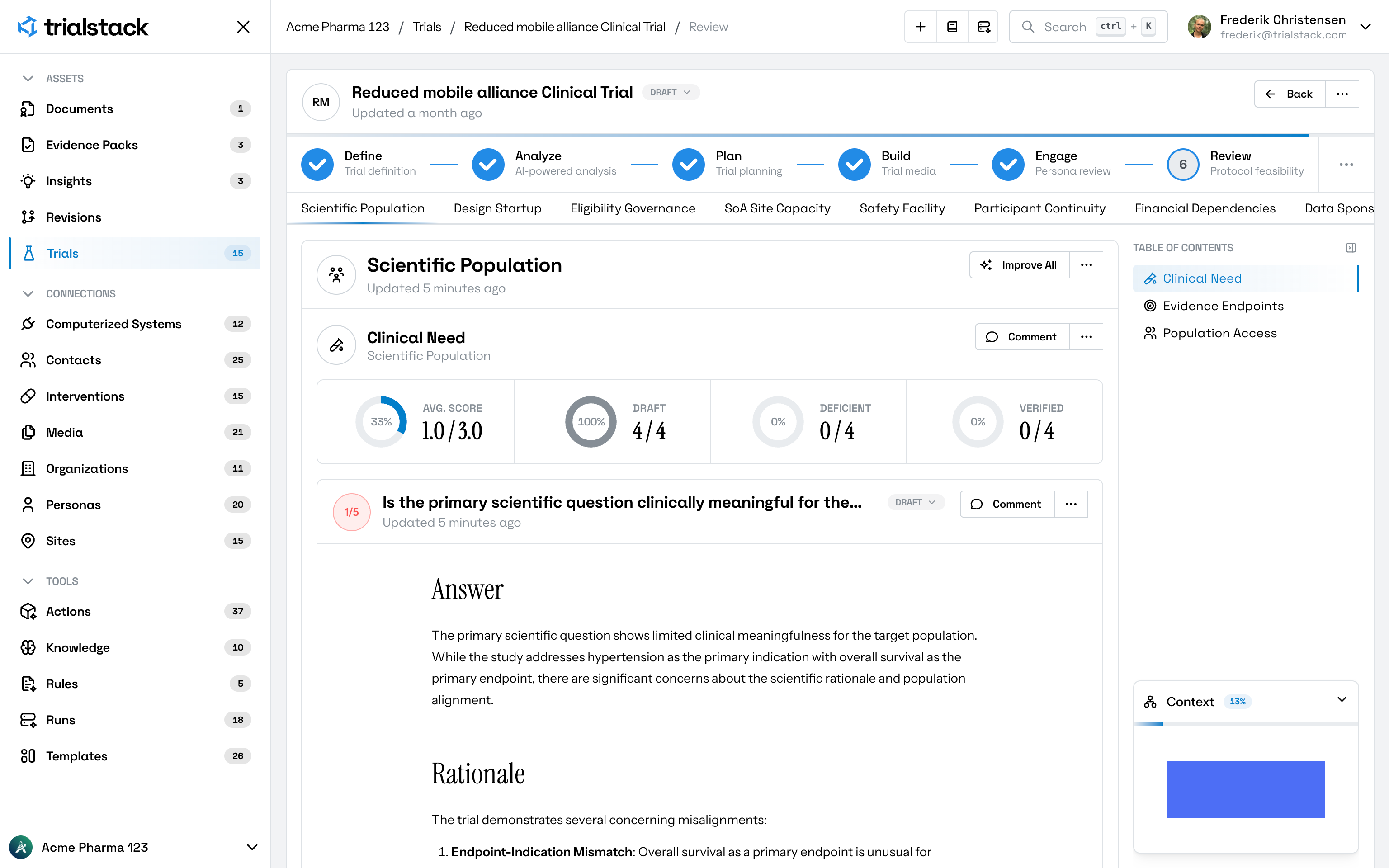1389x868 pixels.
Task: Open Media files icon
Action: [x=28, y=433]
